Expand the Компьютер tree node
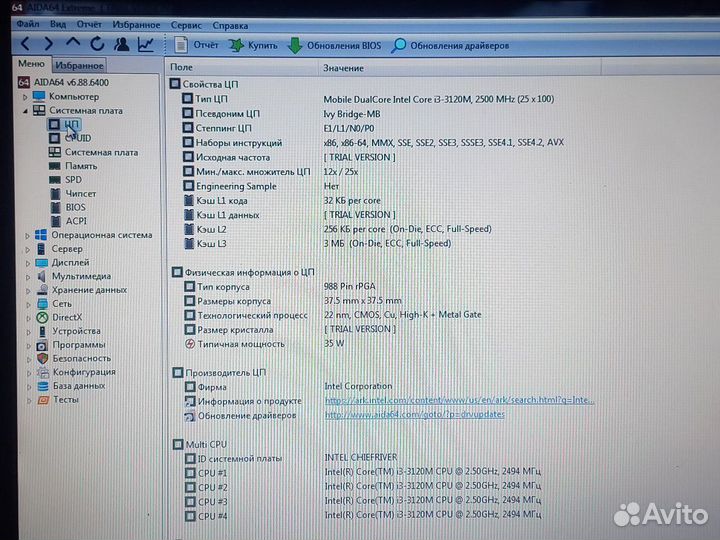 tap(25, 97)
